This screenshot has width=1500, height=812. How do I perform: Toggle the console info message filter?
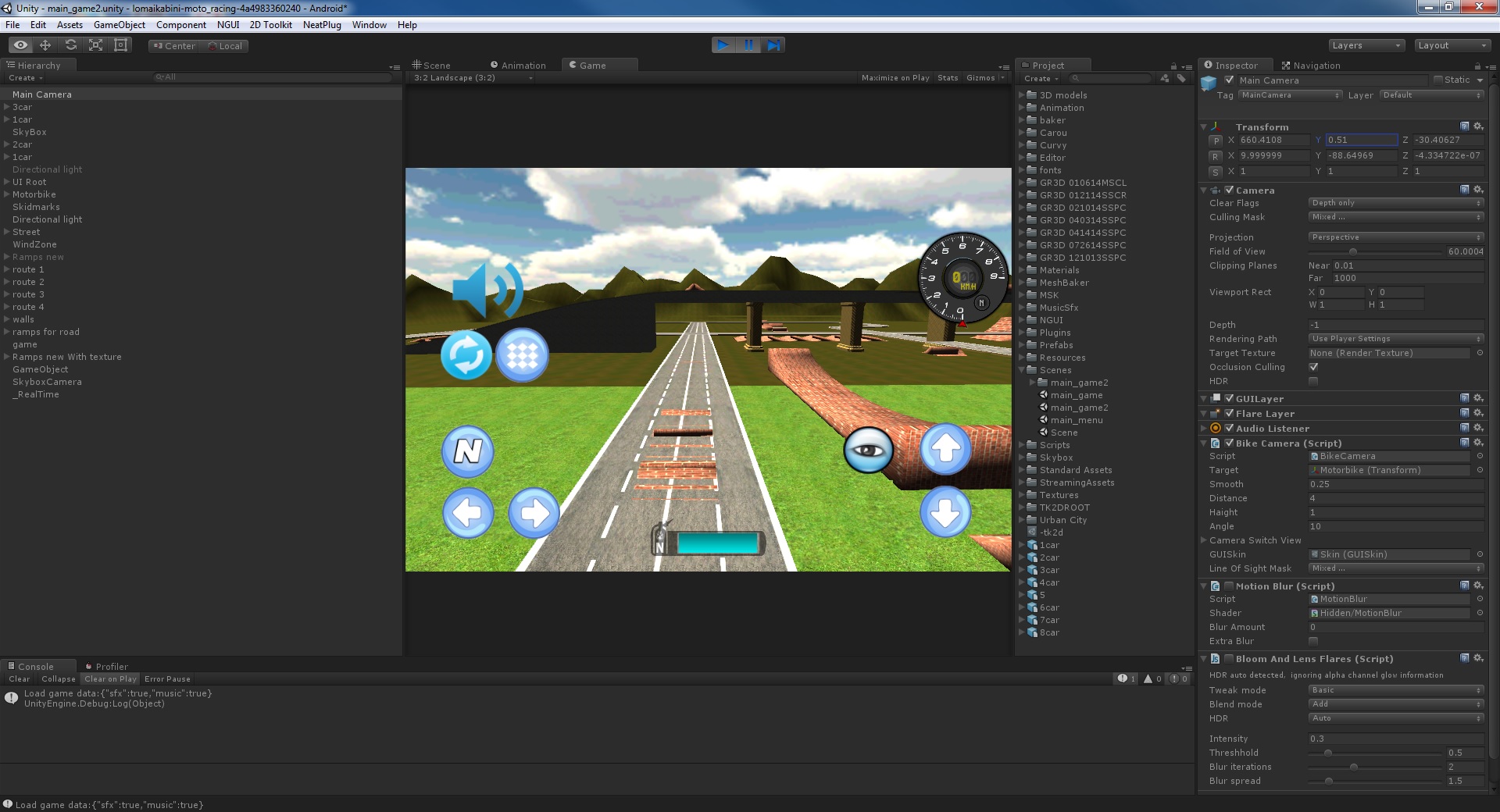(1127, 678)
